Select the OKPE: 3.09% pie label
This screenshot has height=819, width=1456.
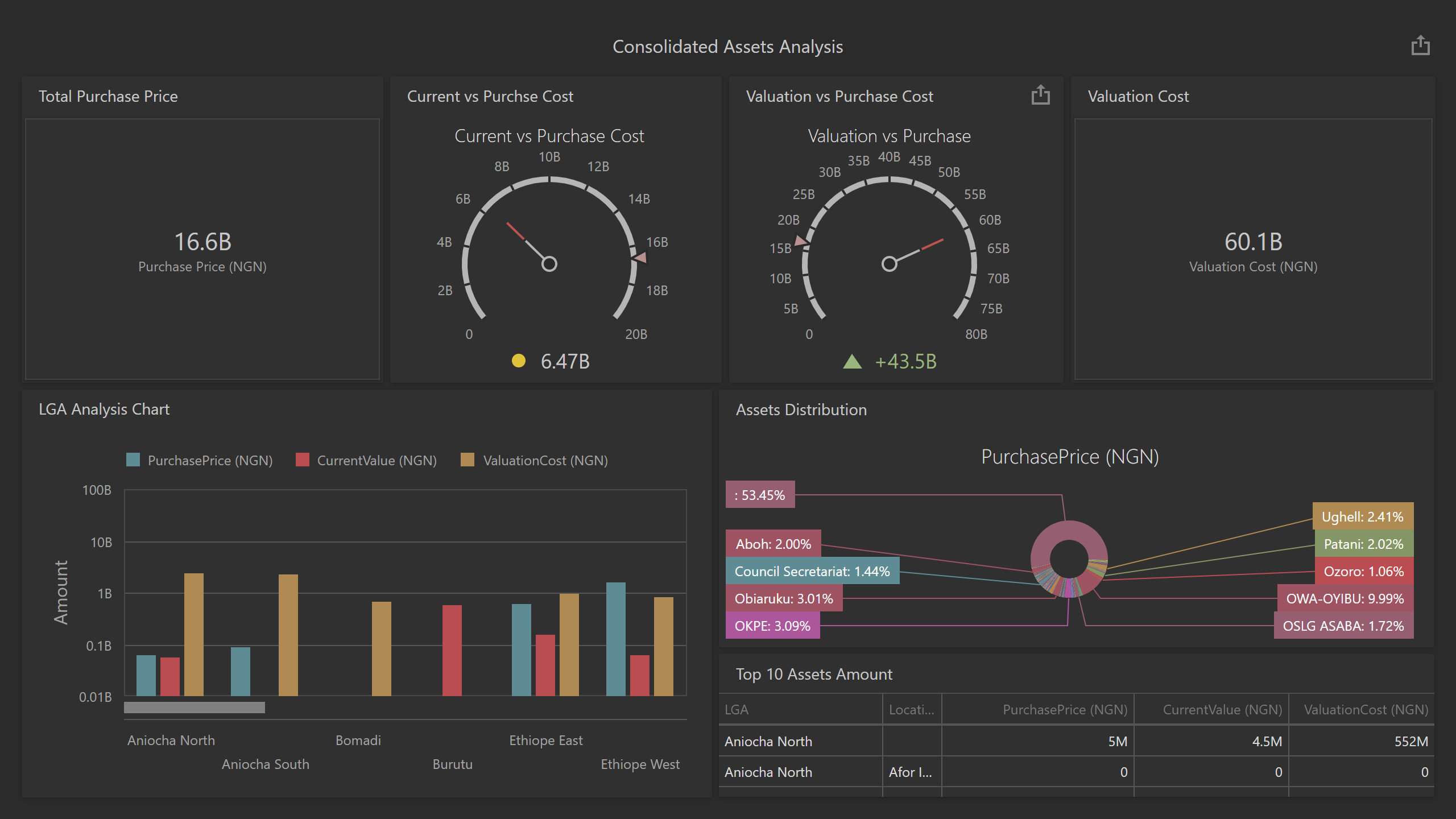772,626
